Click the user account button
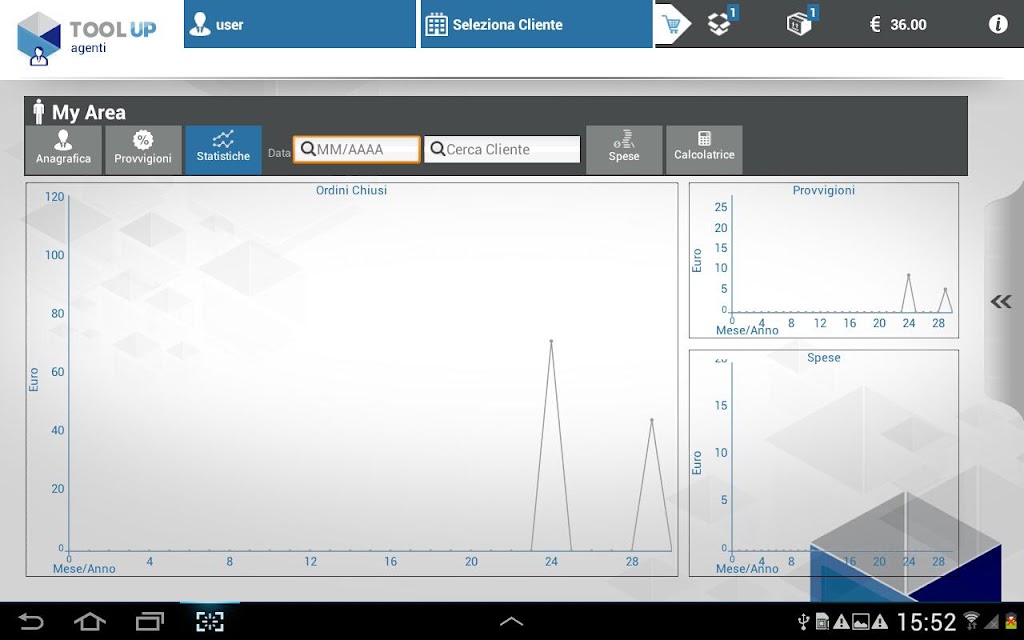 point(300,24)
